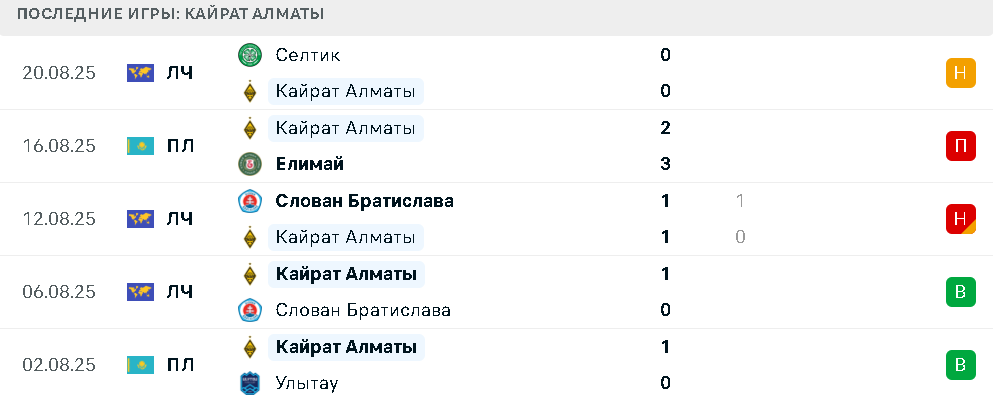This screenshot has width=993, height=400.
Task: Click Kazakhstan flag icon for 16.08.25 match
Action: (x=141, y=146)
